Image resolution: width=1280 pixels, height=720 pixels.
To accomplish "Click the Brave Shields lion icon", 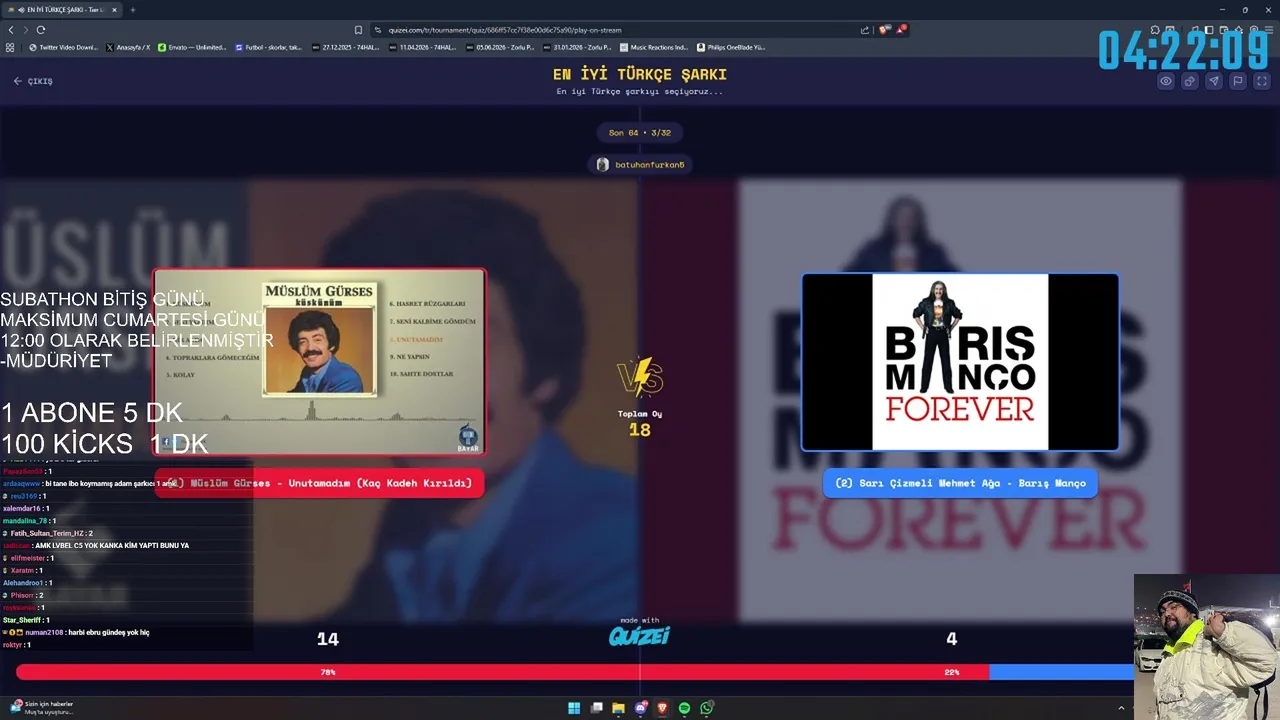I will (885, 30).
